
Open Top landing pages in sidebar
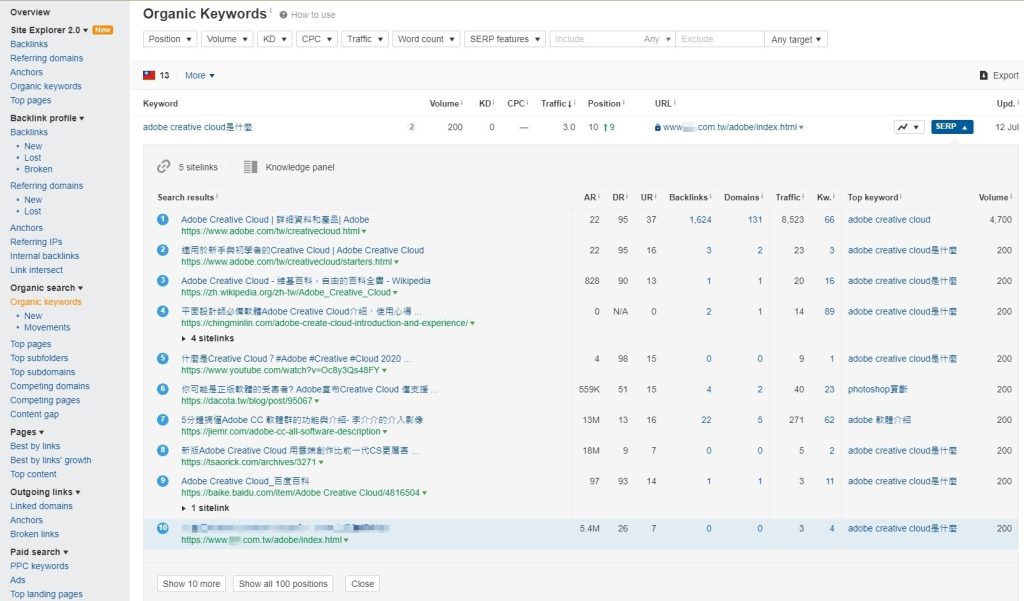(x=46, y=594)
